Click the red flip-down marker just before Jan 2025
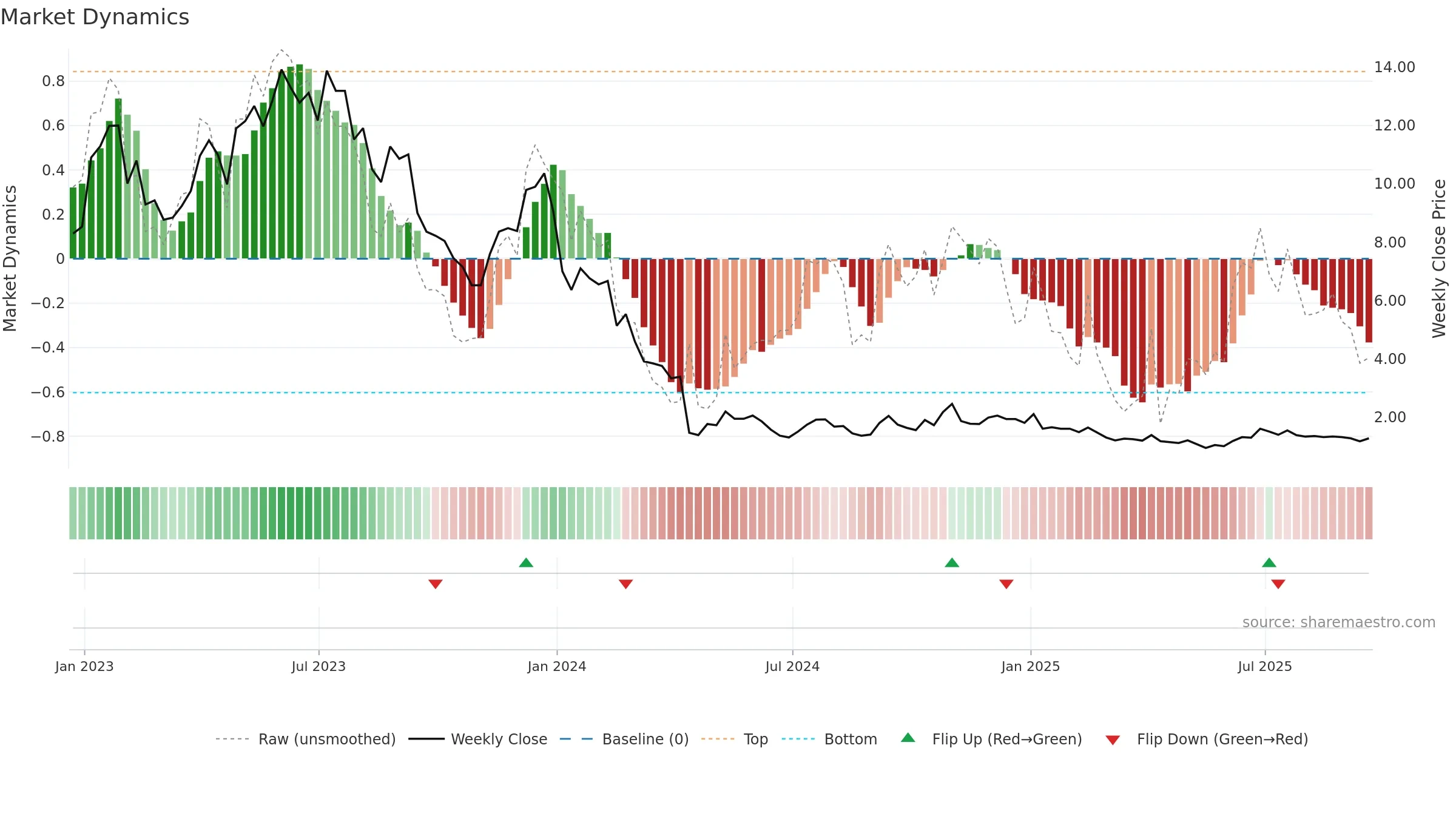 (x=1006, y=584)
